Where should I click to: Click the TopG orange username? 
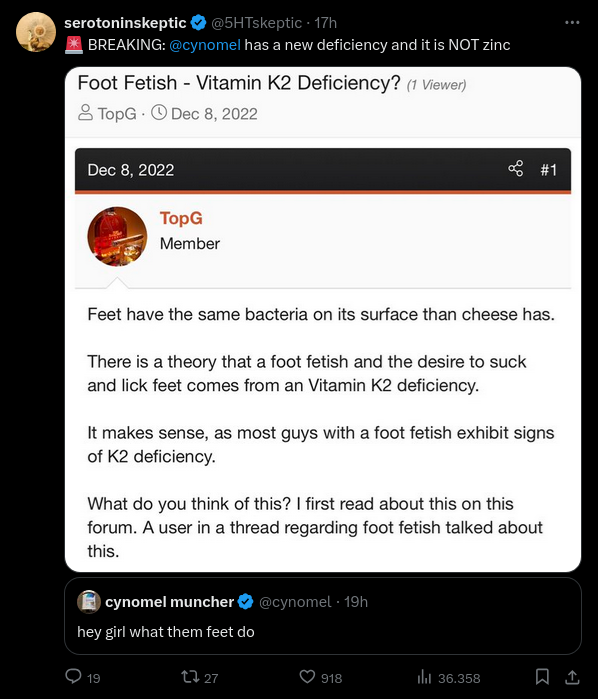point(181,218)
